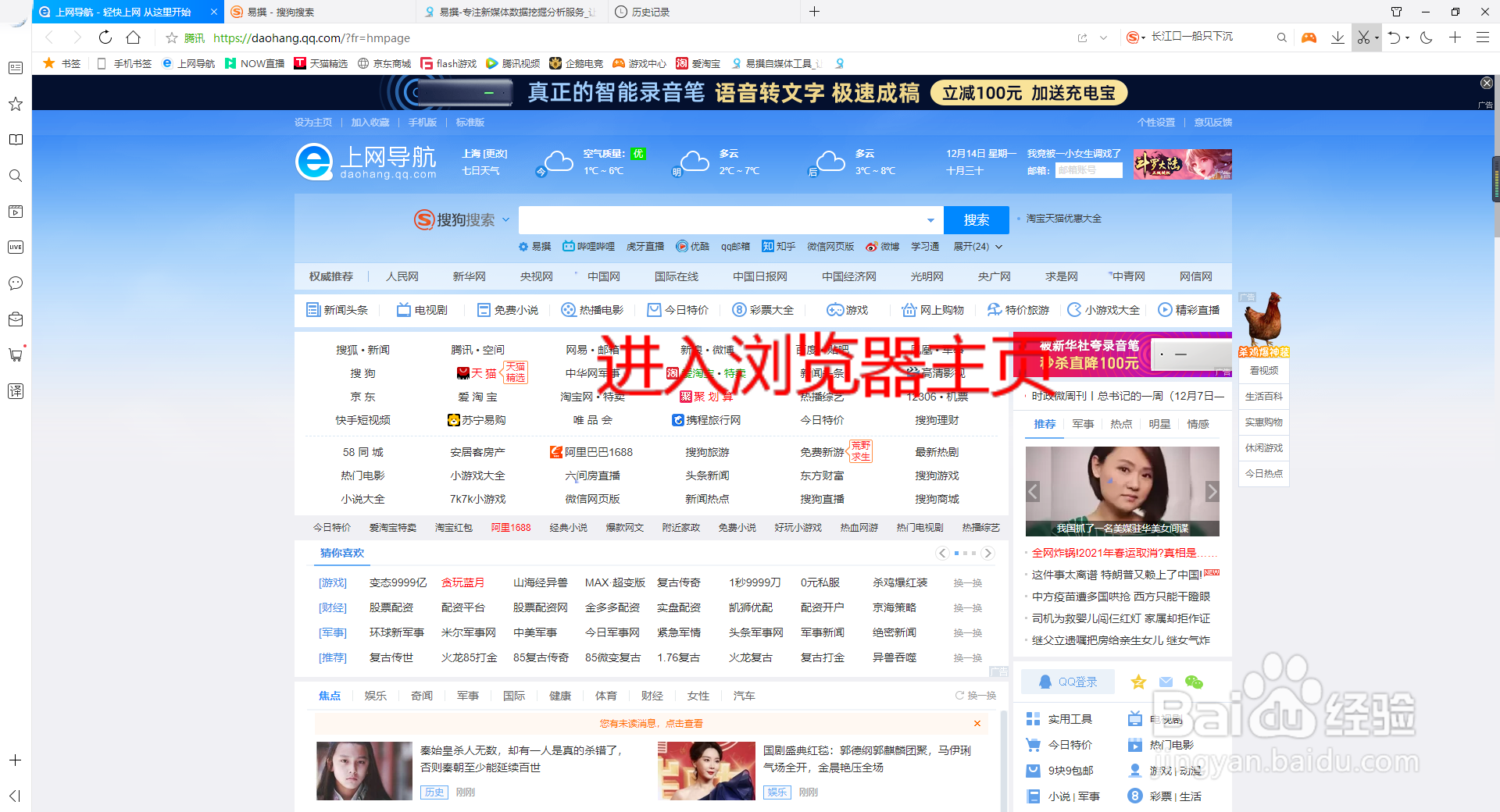This screenshot has height=812, width=1500.
Task: Go to next news carousel image
Action: click(1212, 491)
